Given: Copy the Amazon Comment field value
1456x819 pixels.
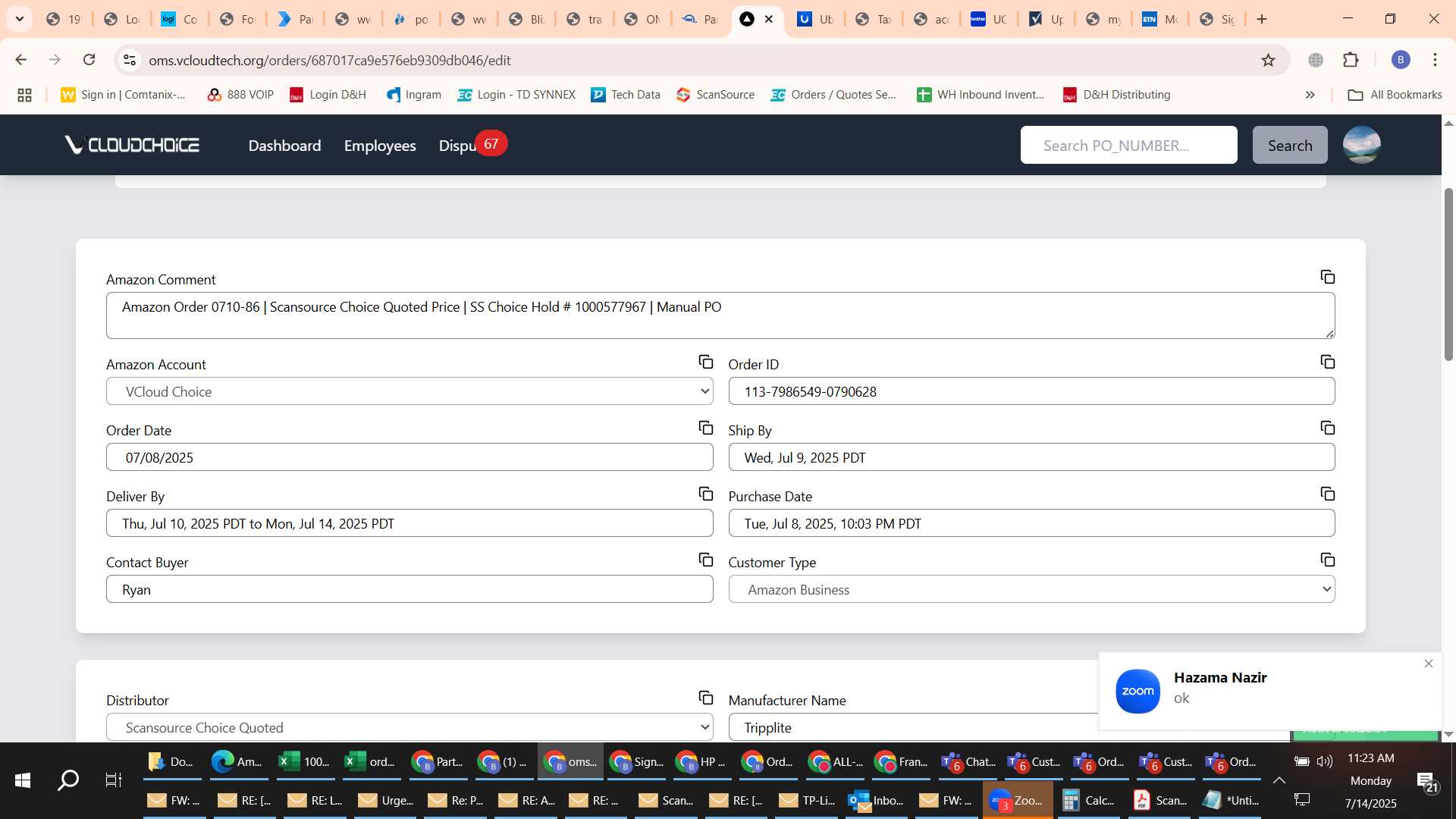Looking at the screenshot, I should (1327, 277).
